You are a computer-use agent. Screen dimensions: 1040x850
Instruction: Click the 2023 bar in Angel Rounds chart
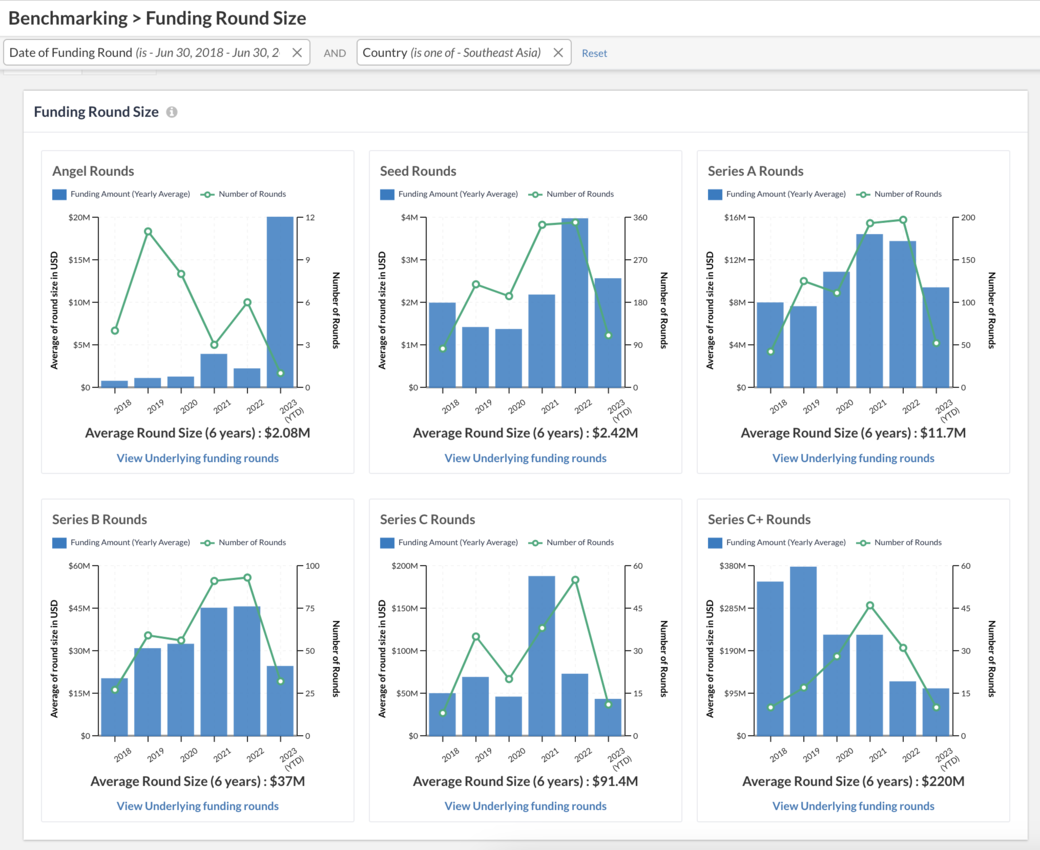pos(280,301)
